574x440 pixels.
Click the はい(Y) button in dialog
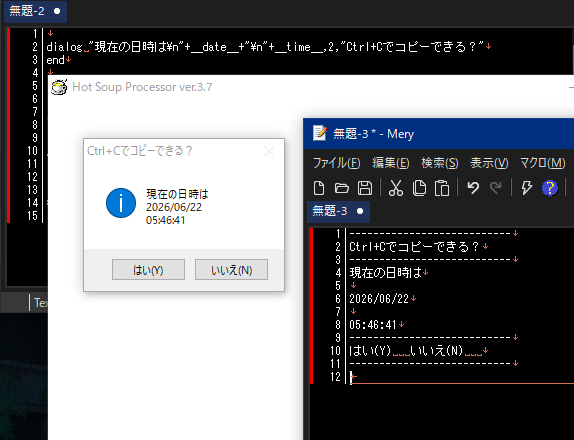coord(148,270)
